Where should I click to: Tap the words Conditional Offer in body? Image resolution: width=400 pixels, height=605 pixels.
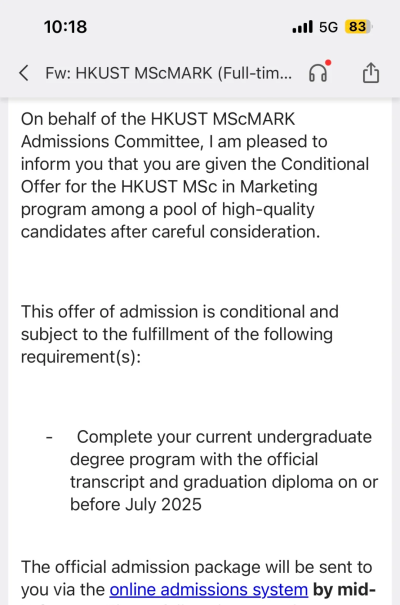click(195, 176)
